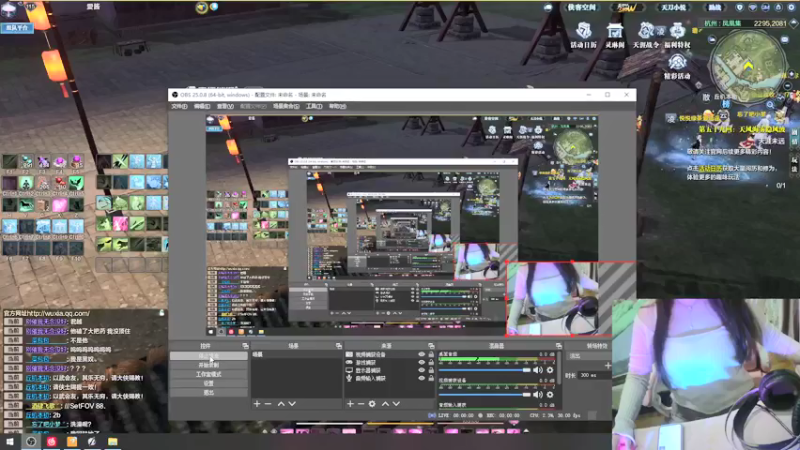
Task: Select the 视频捕获设备 source row
Action: tap(390, 355)
